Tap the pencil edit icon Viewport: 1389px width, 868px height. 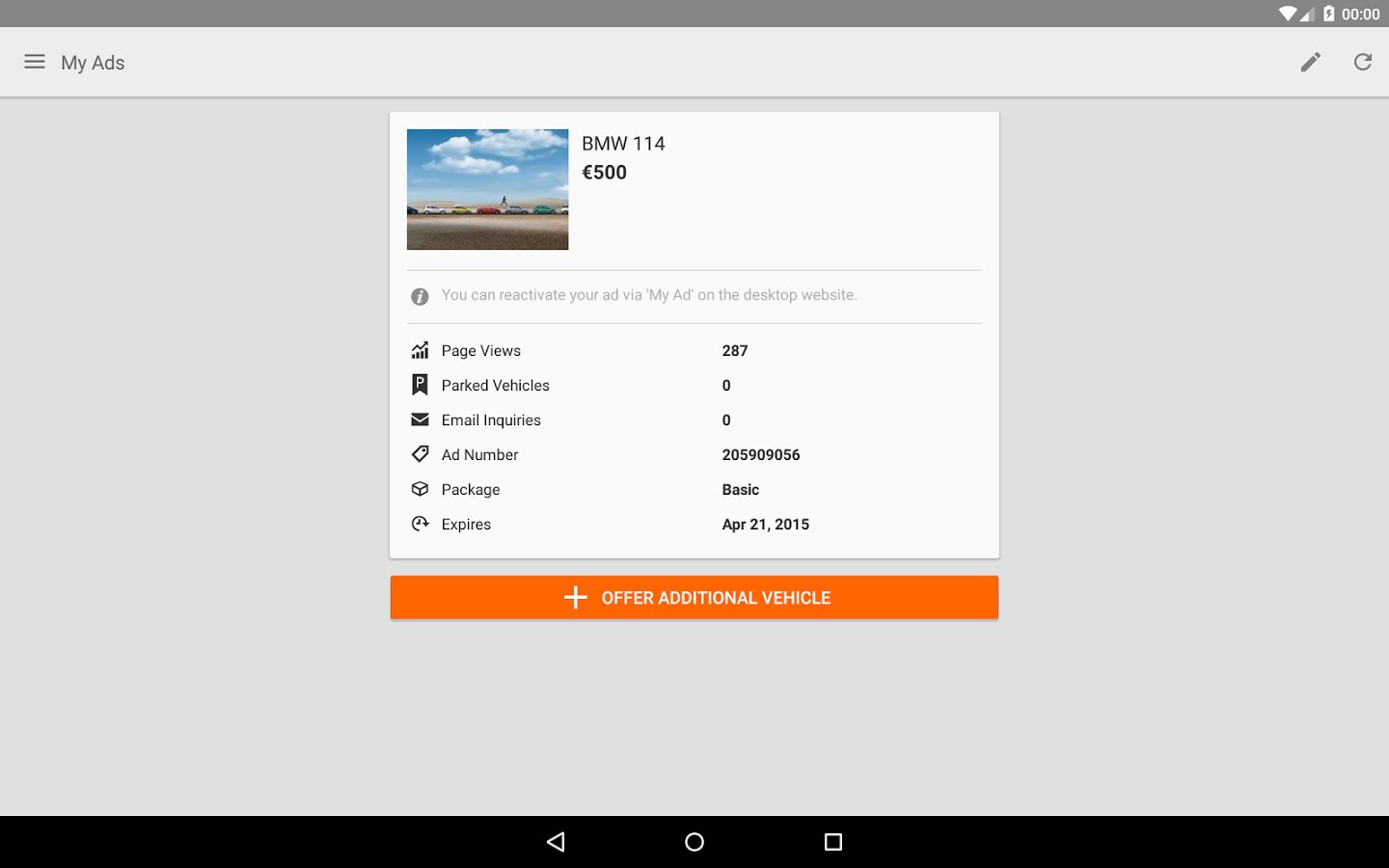click(1310, 62)
